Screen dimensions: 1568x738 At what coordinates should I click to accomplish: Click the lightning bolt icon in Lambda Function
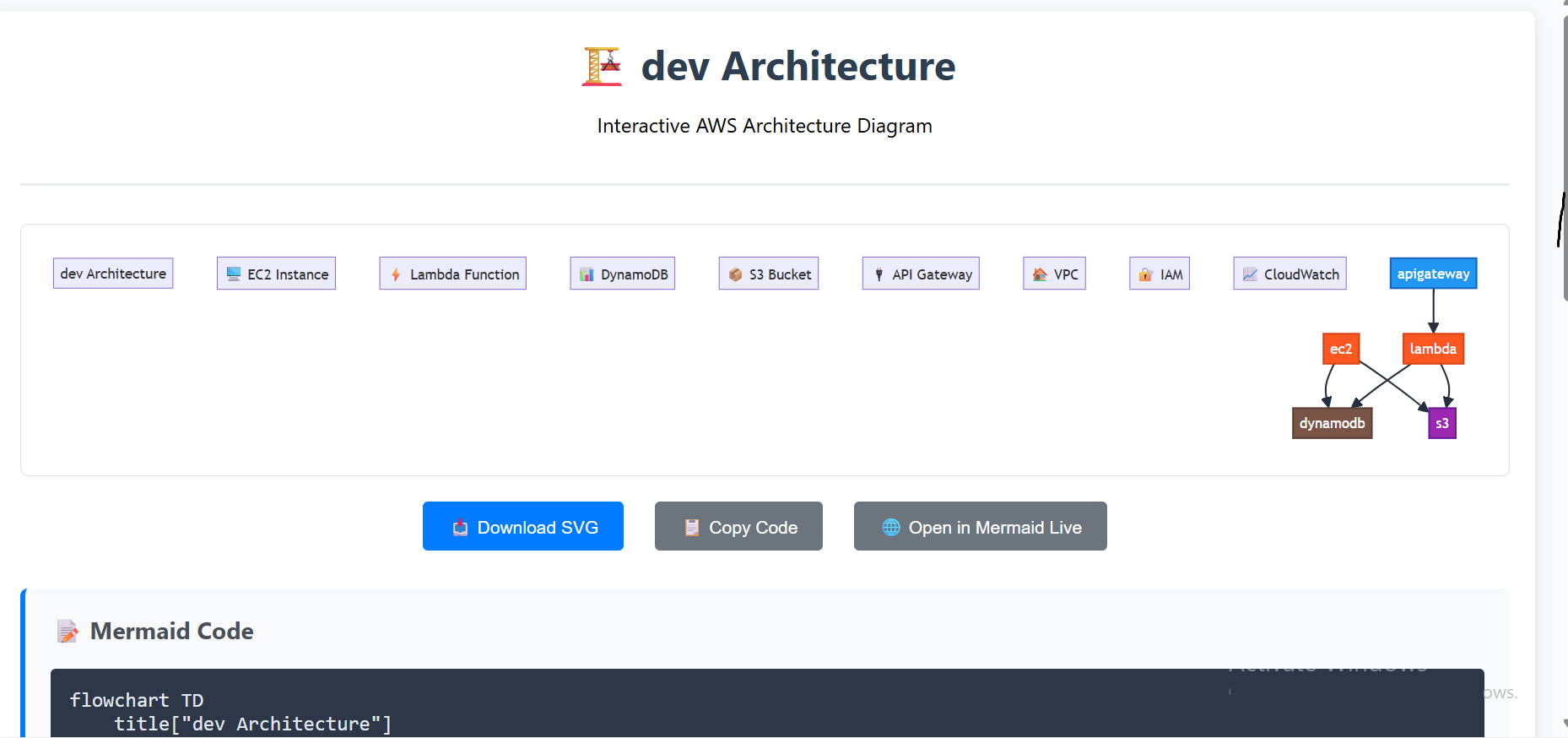click(396, 274)
